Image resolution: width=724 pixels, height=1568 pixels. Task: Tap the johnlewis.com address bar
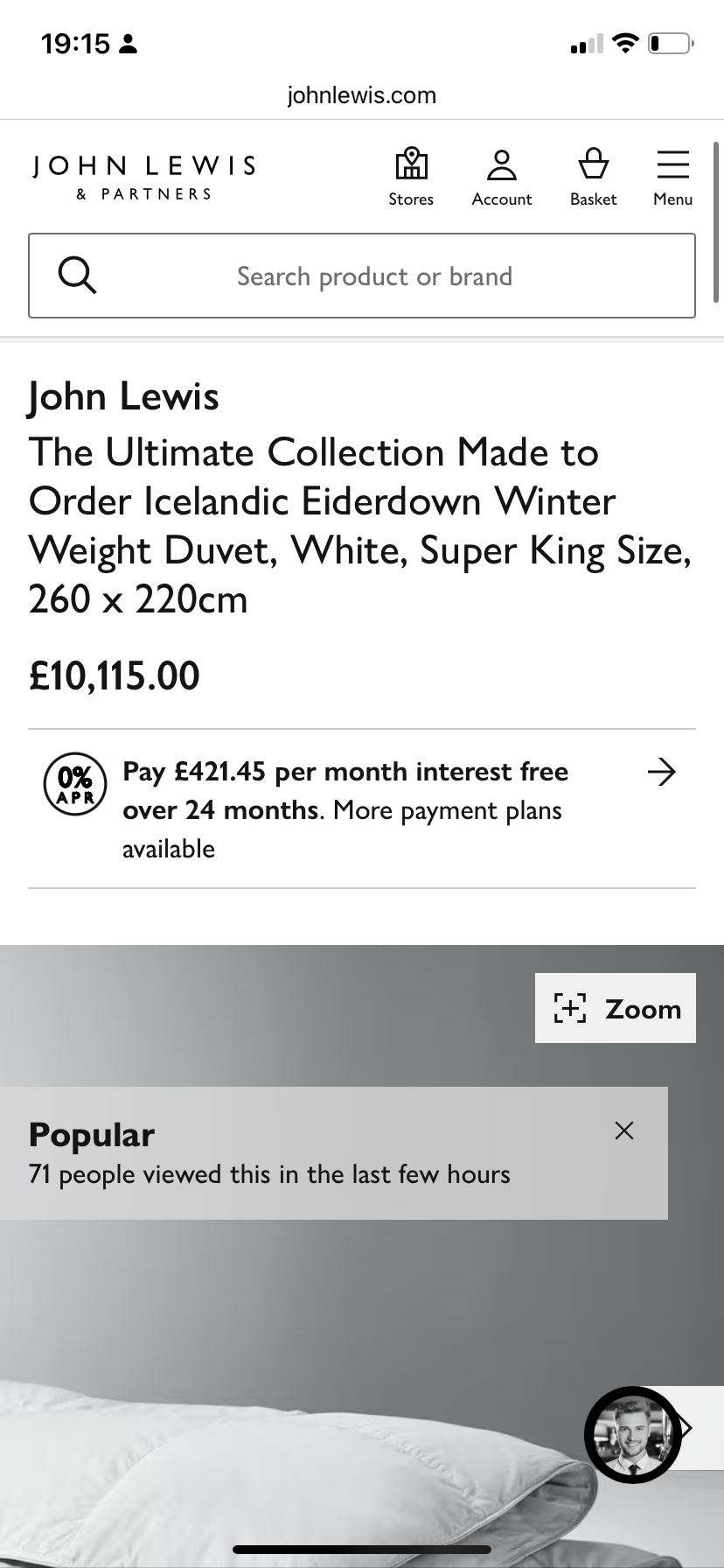point(361,95)
